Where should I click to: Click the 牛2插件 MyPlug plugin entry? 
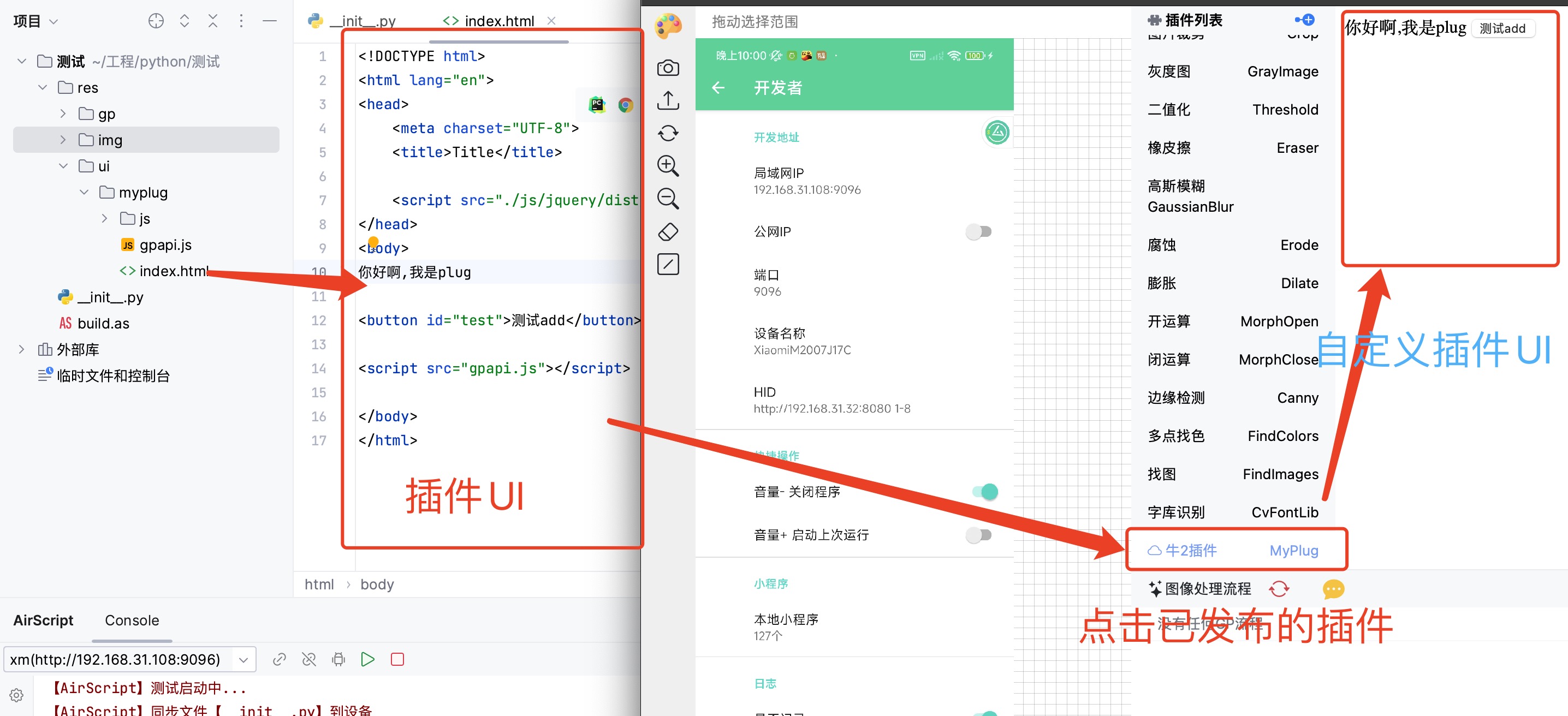pos(1233,551)
